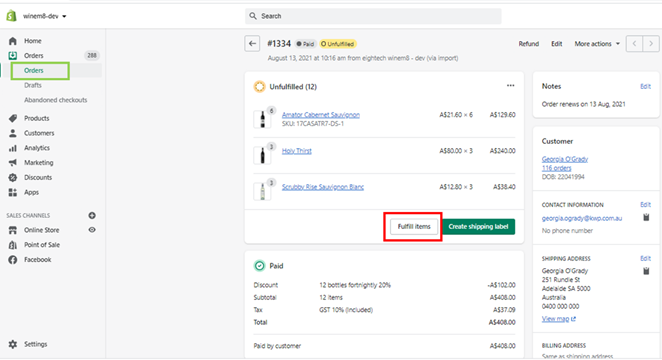Copy email with the clipboard icon
Screen dimensions: 662x360
click(646, 217)
